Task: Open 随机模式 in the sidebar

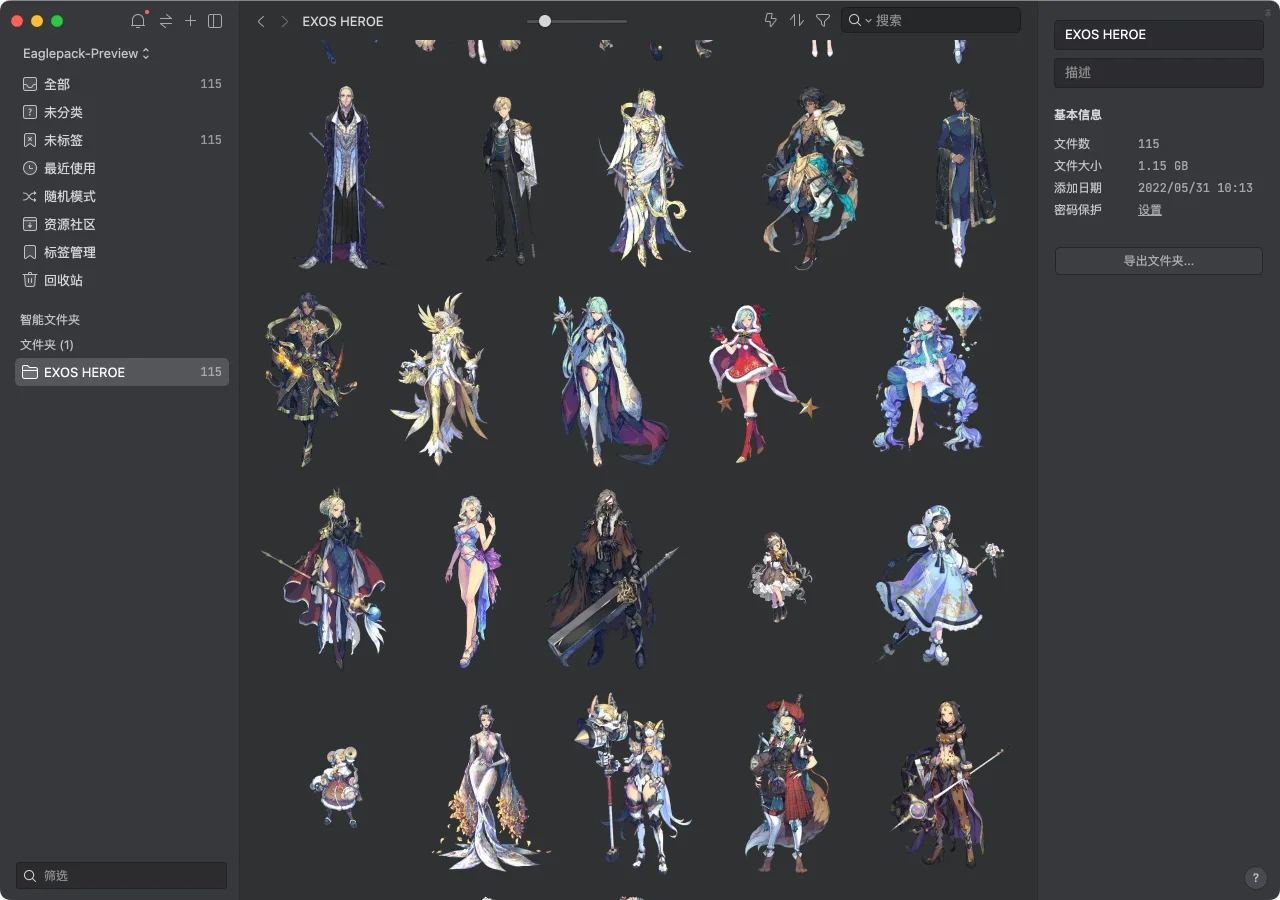Action: [122, 196]
